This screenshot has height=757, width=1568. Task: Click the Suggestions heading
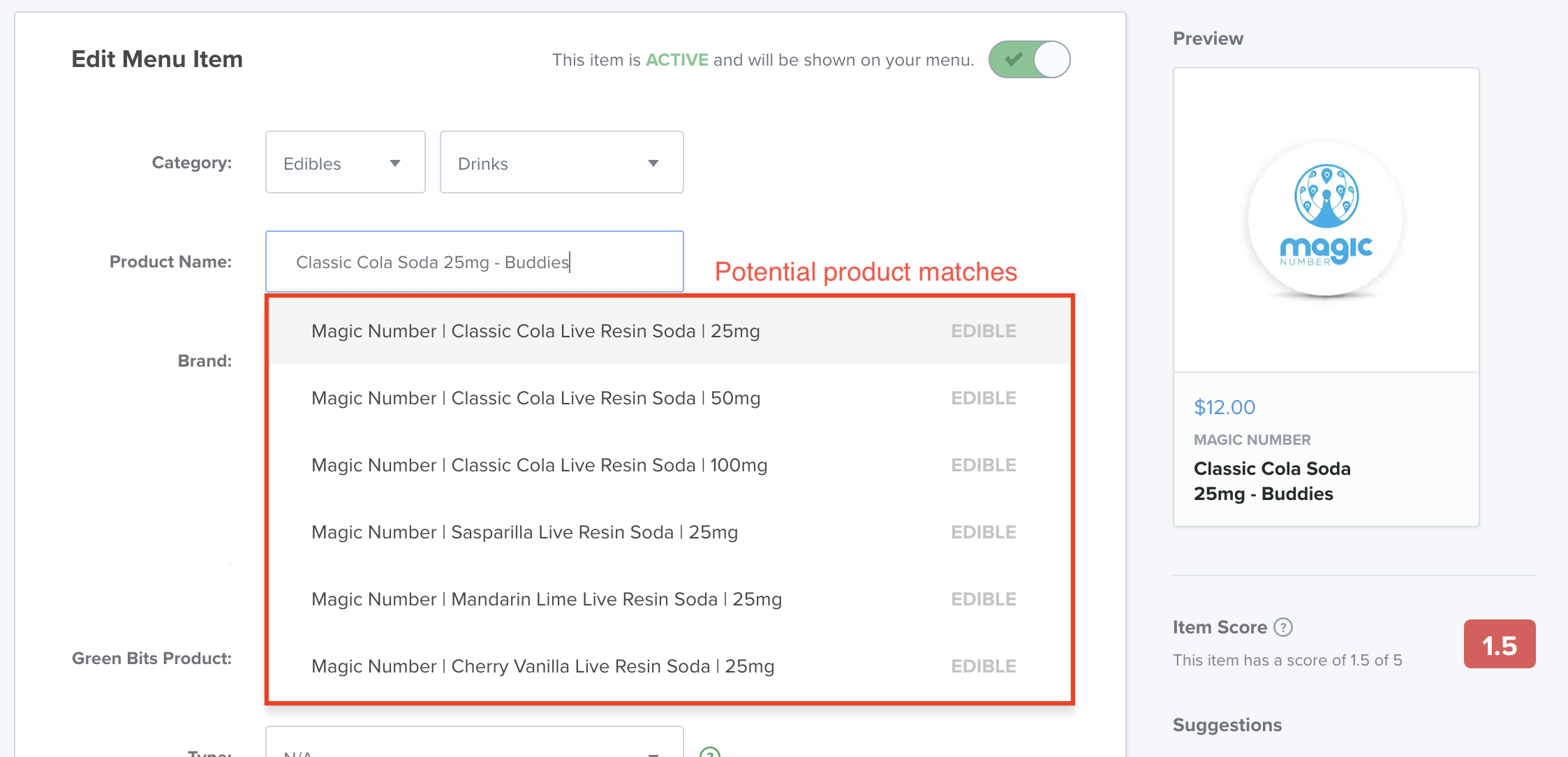coord(1227,725)
